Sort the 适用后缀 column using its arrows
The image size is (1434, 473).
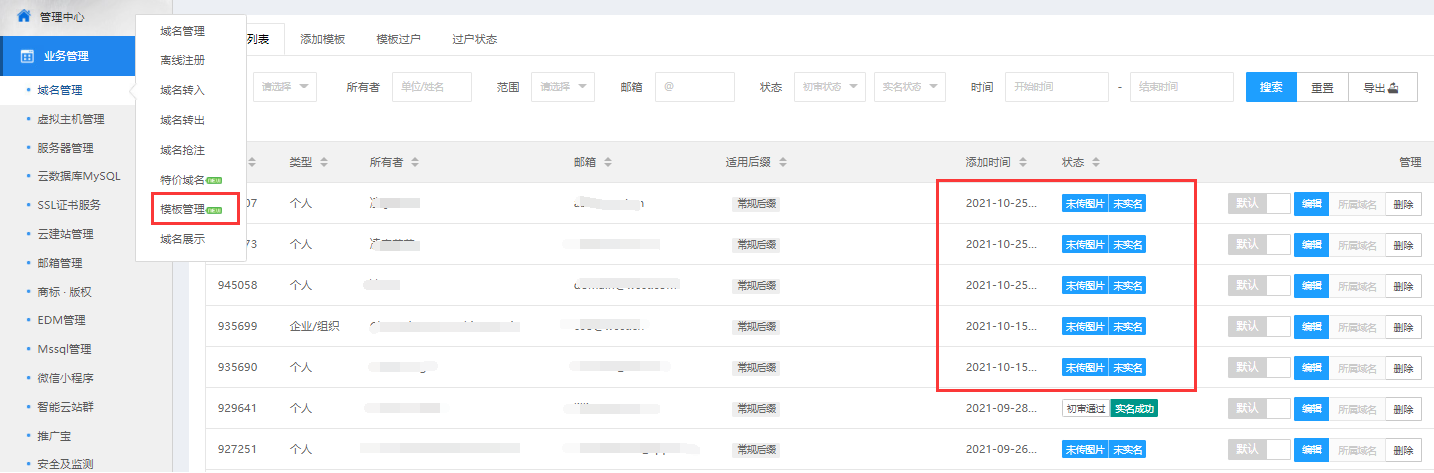[x=782, y=162]
